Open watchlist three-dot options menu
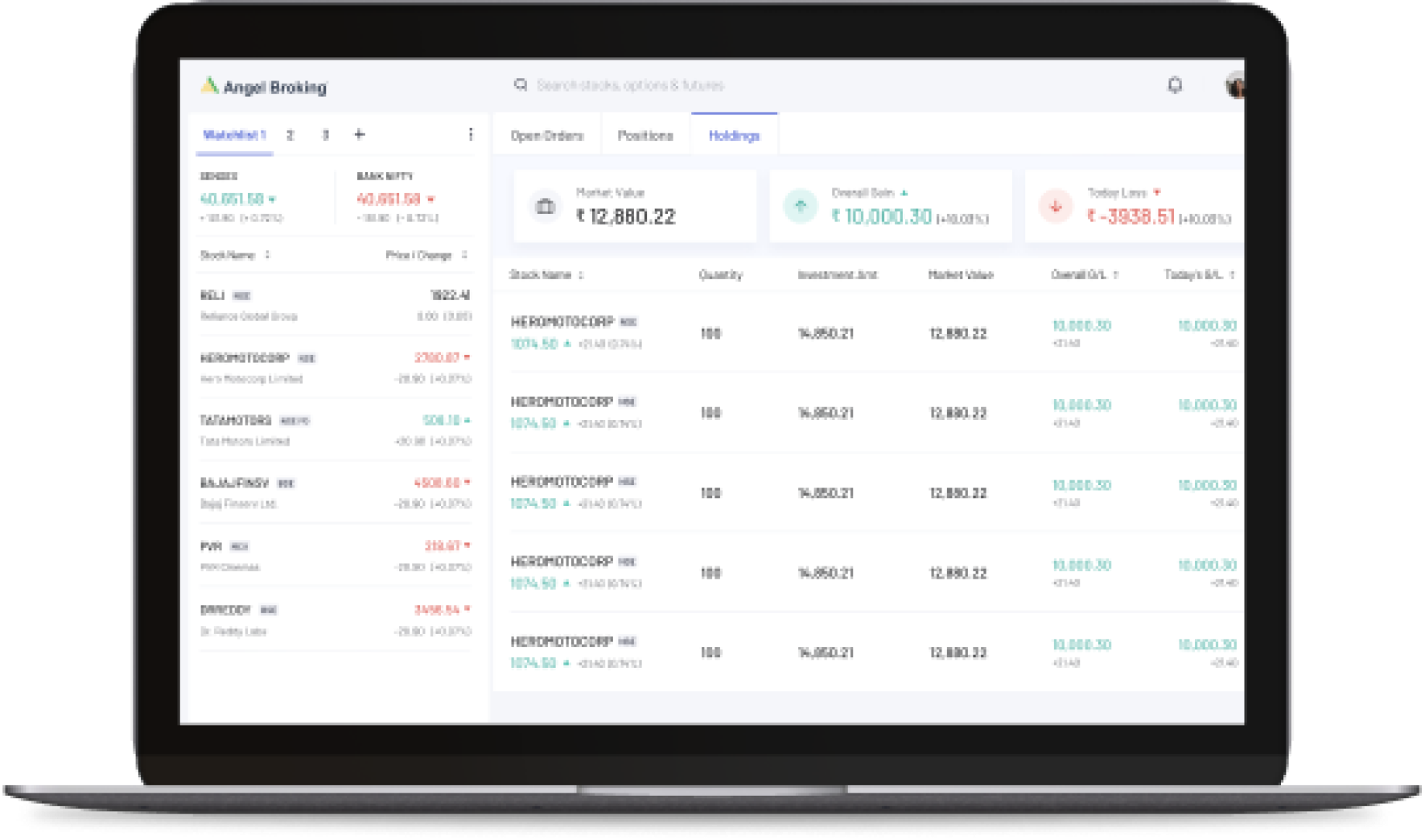Screen dimensions: 1425x840 point(471,134)
